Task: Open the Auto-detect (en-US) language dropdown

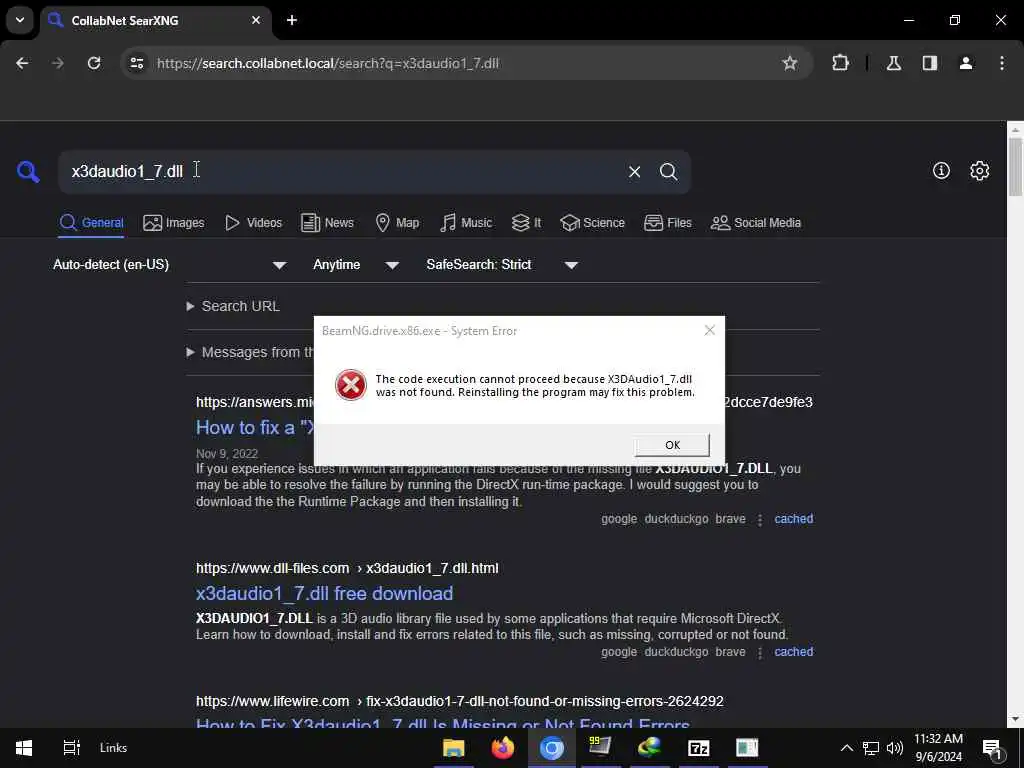Action: (x=170, y=264)
